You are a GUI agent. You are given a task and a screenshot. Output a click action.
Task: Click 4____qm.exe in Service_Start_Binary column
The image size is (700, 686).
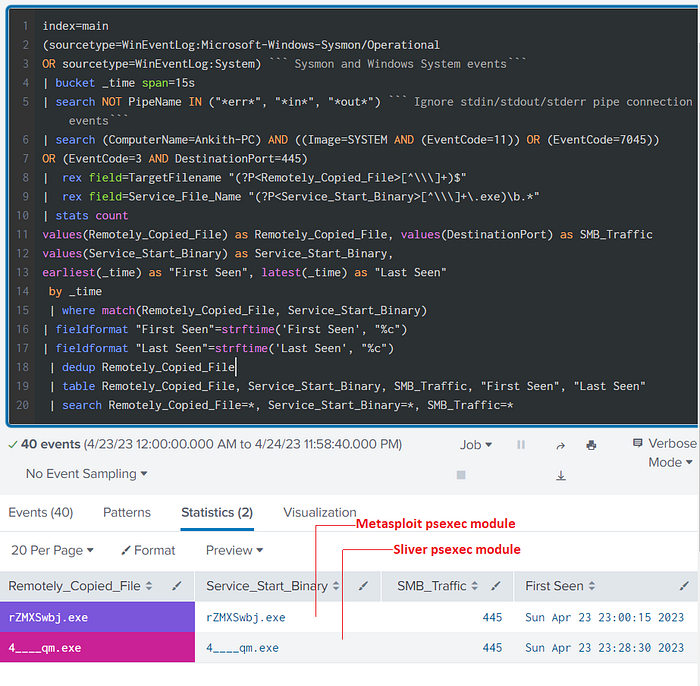(x=242, y=648)
